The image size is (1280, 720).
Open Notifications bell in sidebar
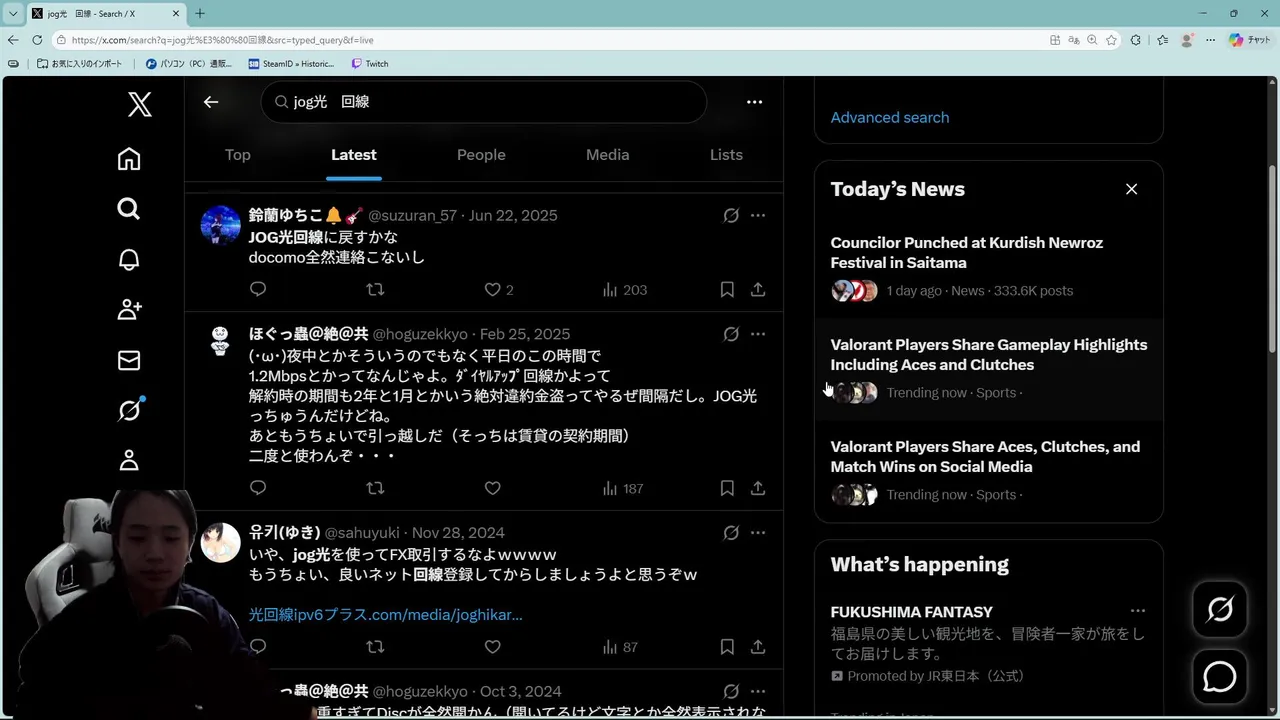tap(129, 259)
